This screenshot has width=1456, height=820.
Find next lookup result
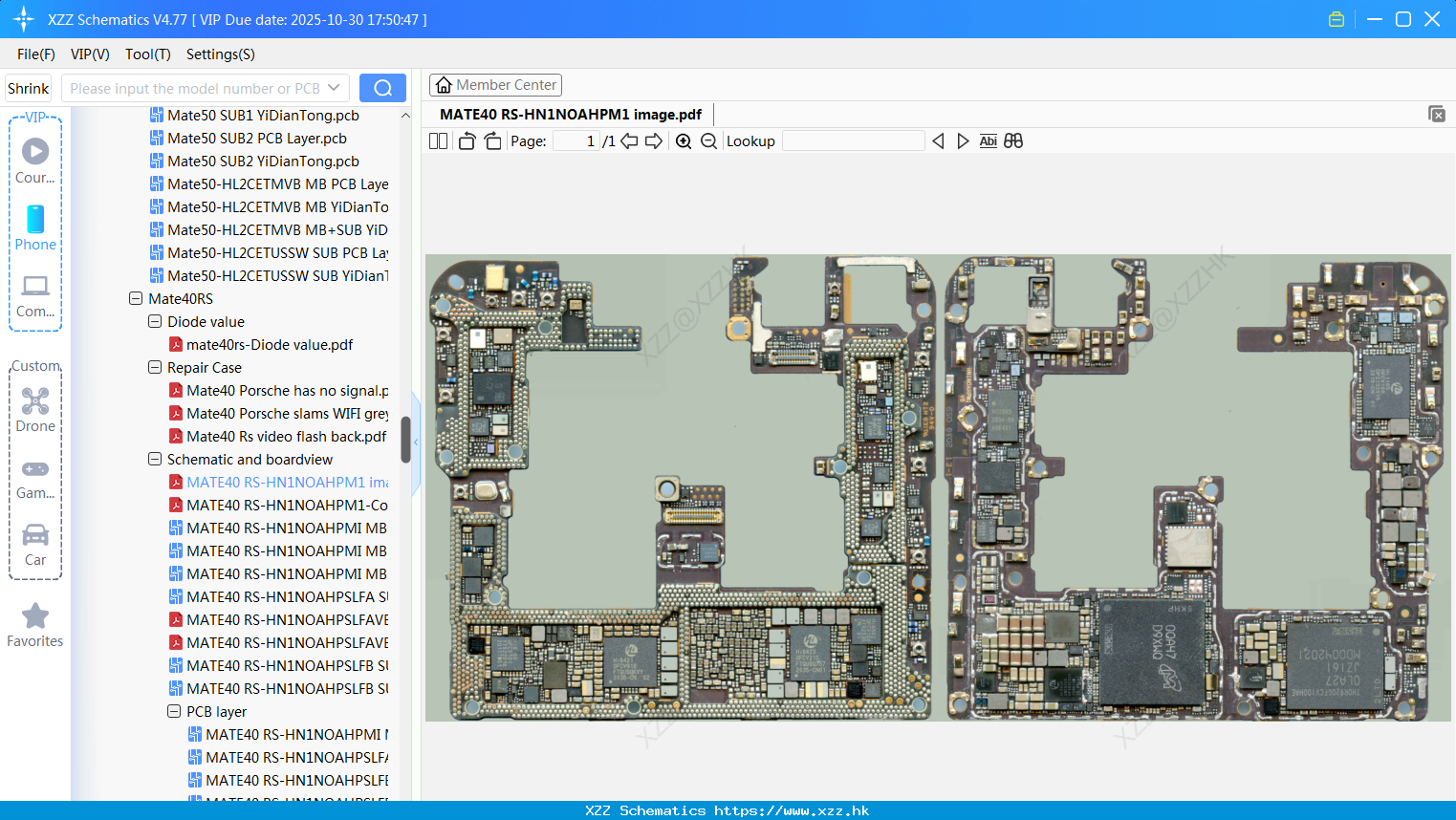pos(963,141)
